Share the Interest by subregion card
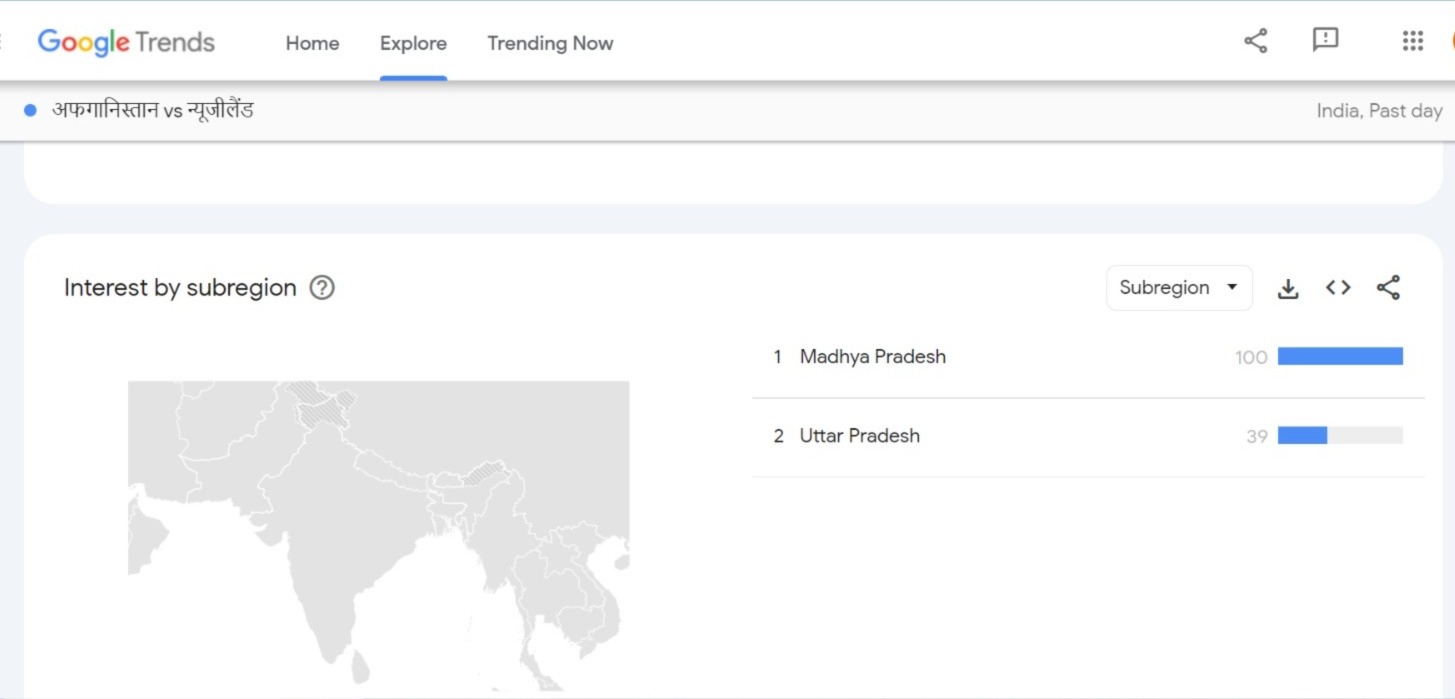 tap(1388, 288)
